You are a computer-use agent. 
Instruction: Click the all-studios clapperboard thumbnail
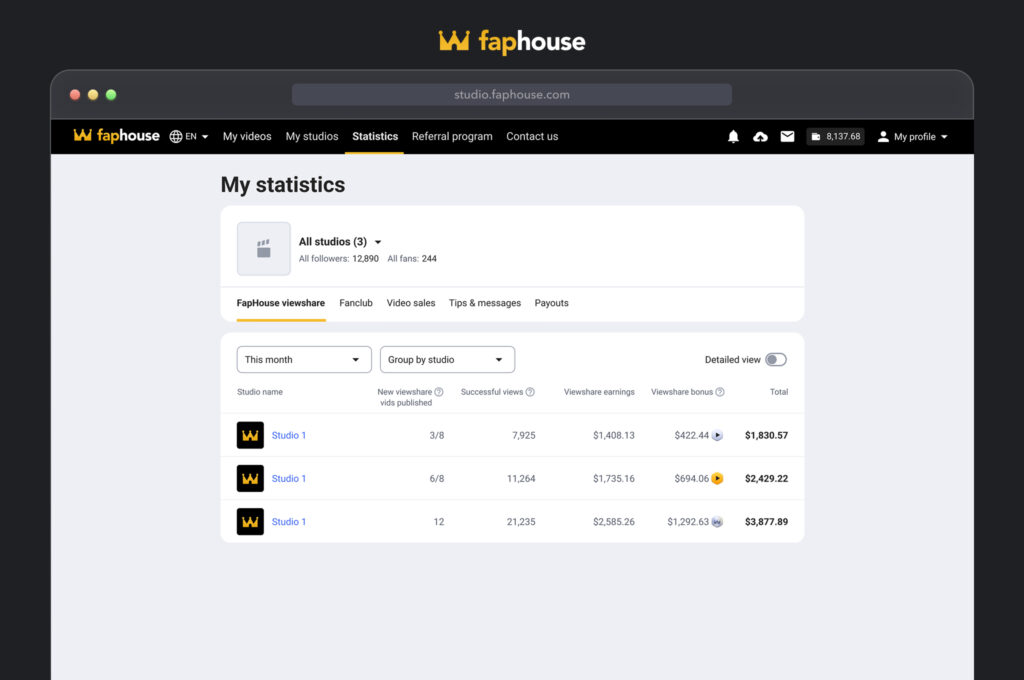click(264, 249)
